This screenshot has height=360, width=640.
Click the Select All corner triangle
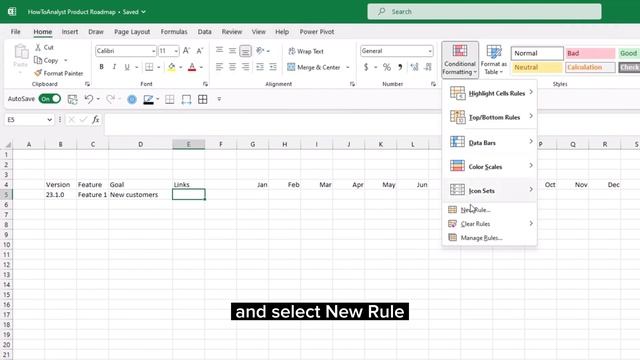tap(8, 144)
